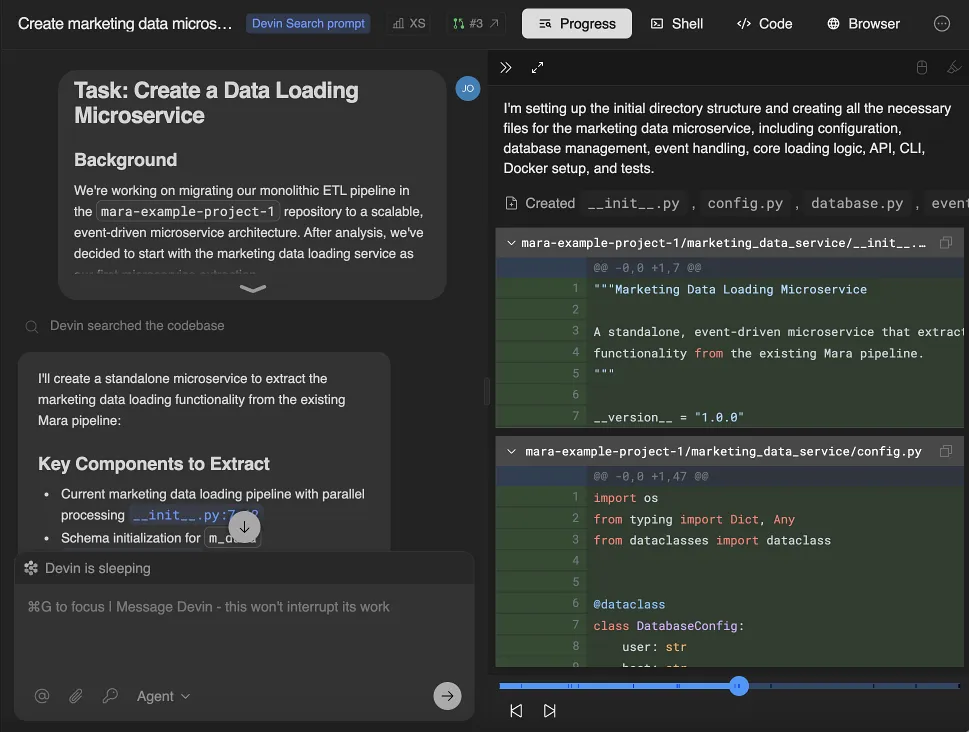The image size is (969, 732).
Task: Collapse the config.py diff block
Action: click(511, 451)
